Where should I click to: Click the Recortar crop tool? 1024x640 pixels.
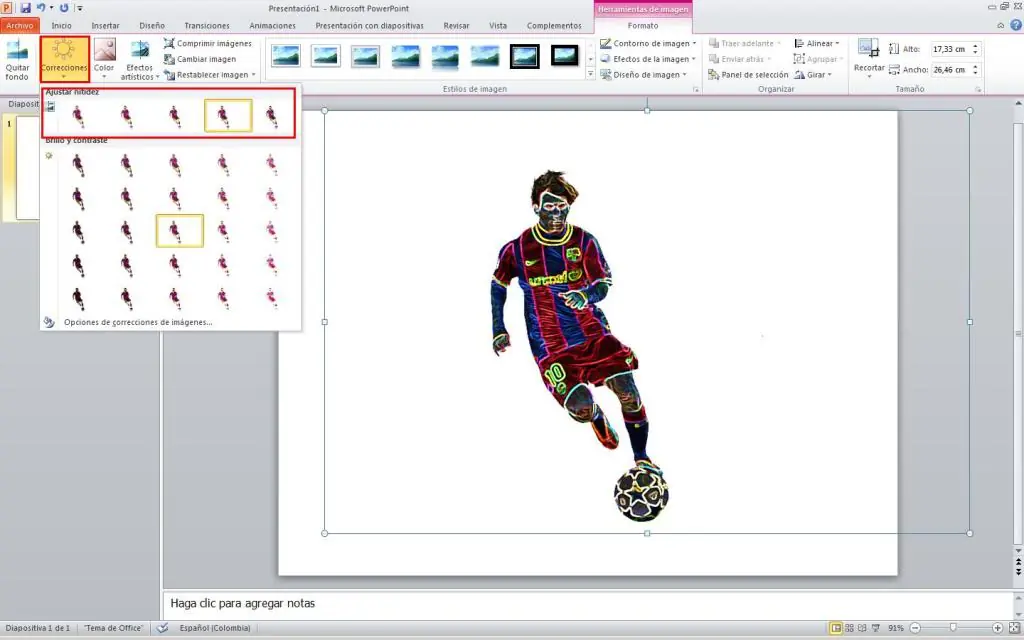click(869, 58)
